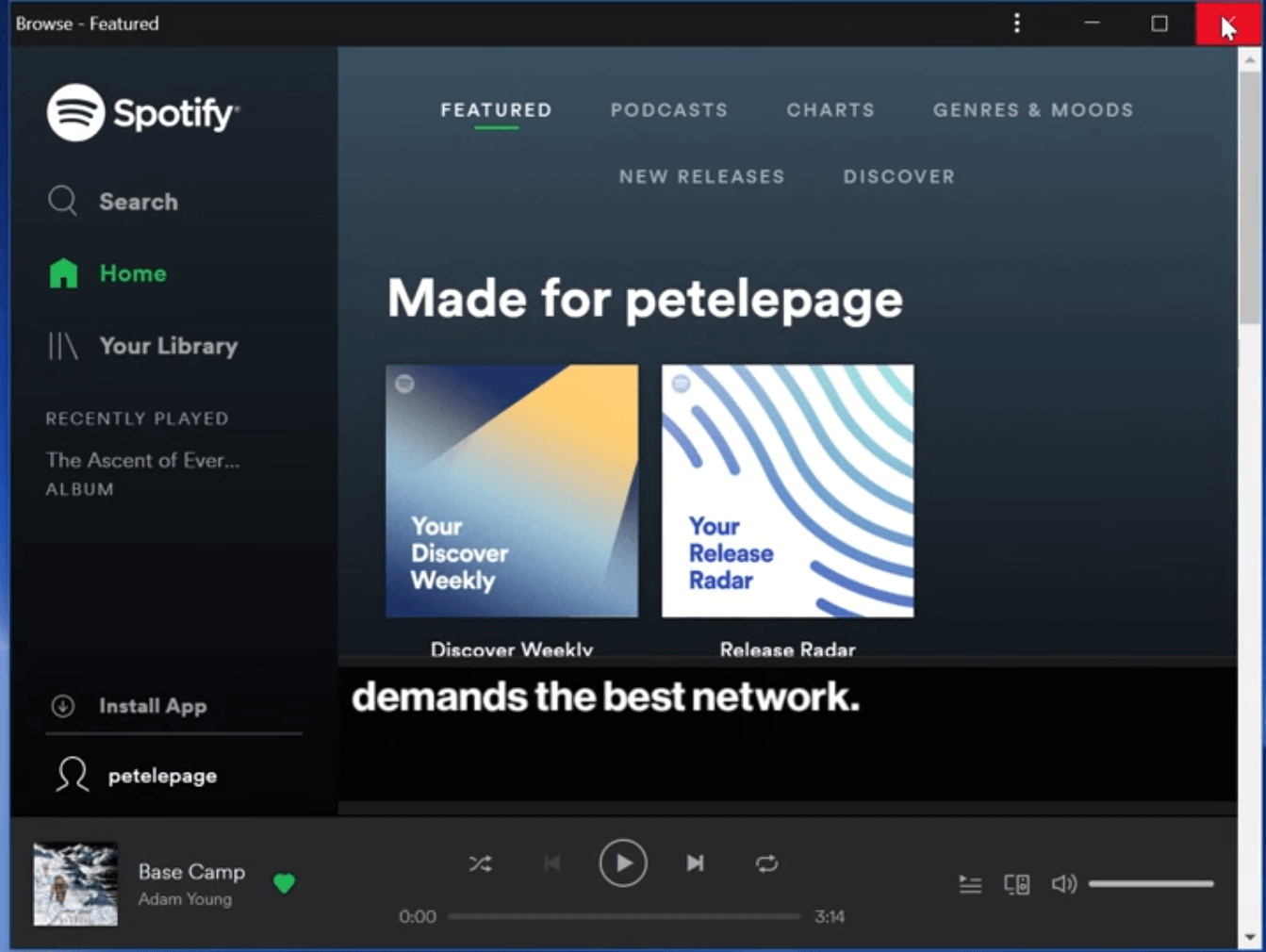Open the play queue
The width and height of the screenshot is (1266, 952).
click(970, 884)
